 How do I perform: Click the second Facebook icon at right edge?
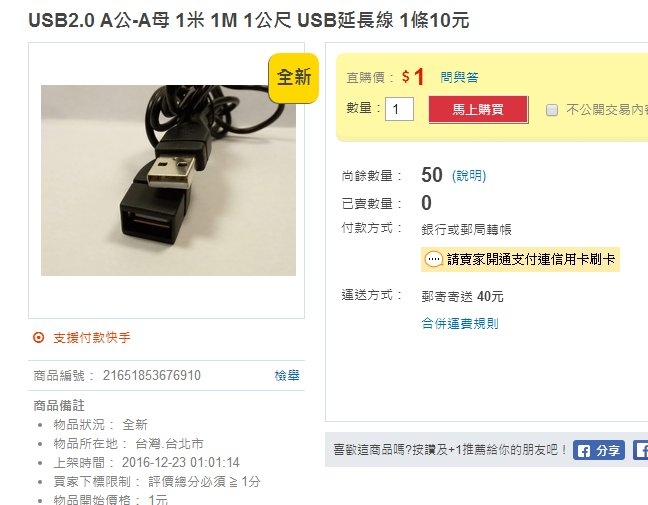pyautogui.click(x=641, y=450)
